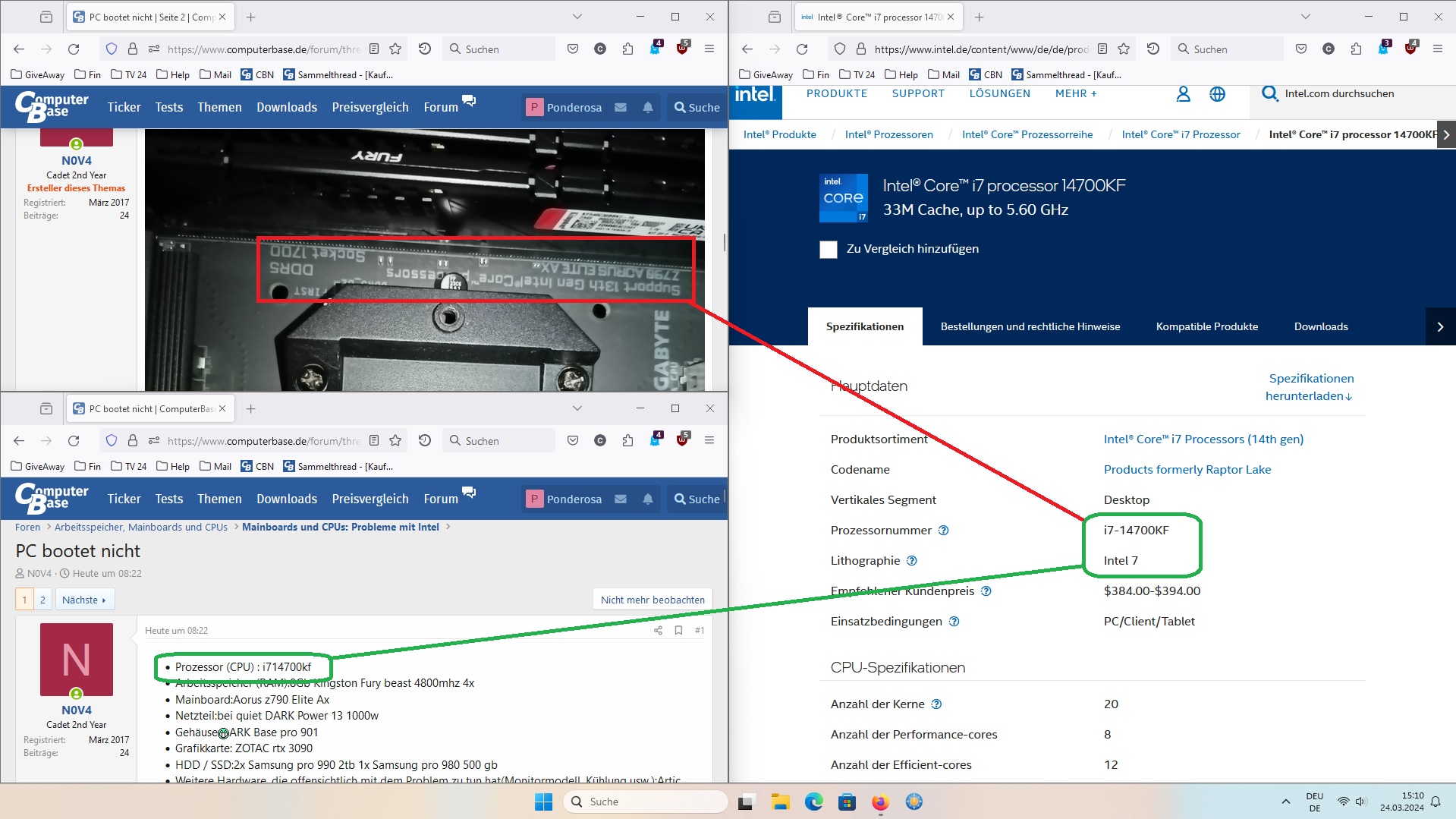The width and height of the screenshot is (1456, 819).
Task: Expand Nächste page button in forum thread
Action: pos(84,600)
